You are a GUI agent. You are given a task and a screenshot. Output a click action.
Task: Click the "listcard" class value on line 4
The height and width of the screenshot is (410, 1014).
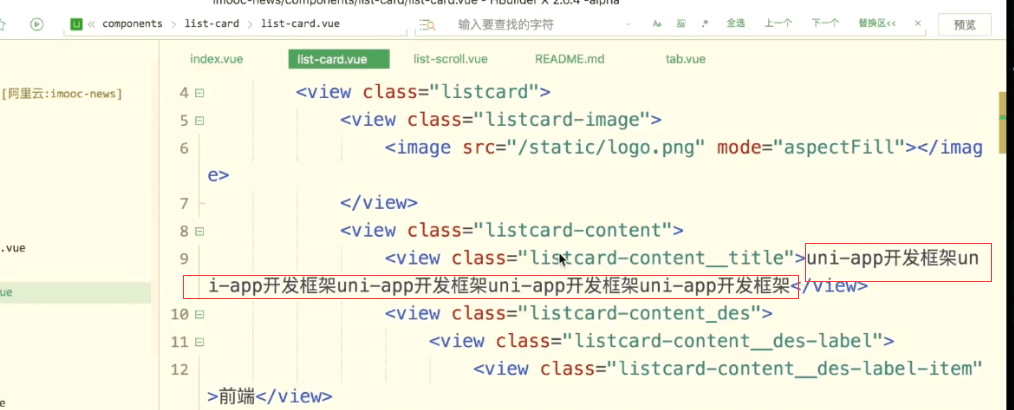pos(484,92)
